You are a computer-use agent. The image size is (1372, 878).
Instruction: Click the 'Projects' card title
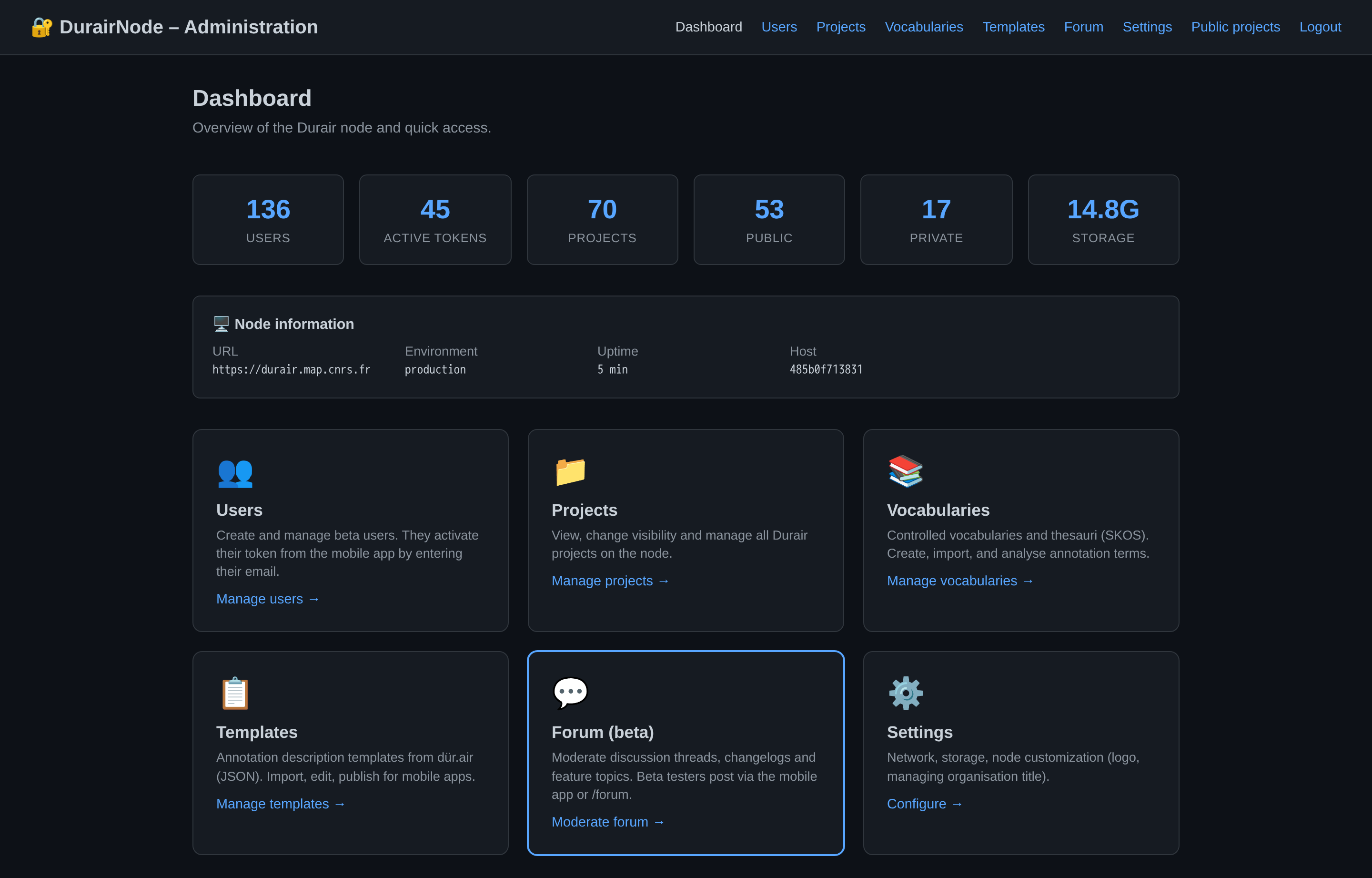[x=584, y=510]
